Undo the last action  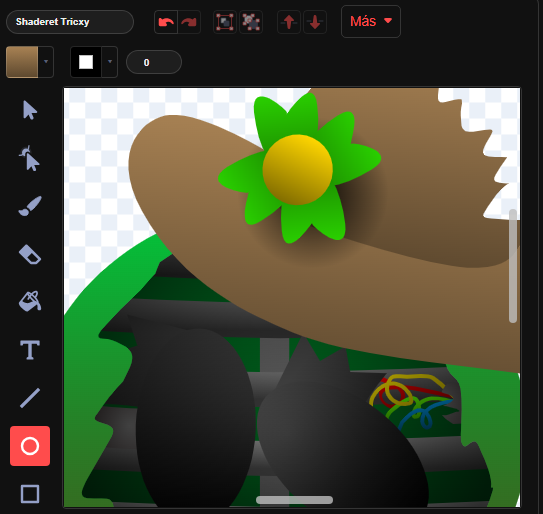166,22
